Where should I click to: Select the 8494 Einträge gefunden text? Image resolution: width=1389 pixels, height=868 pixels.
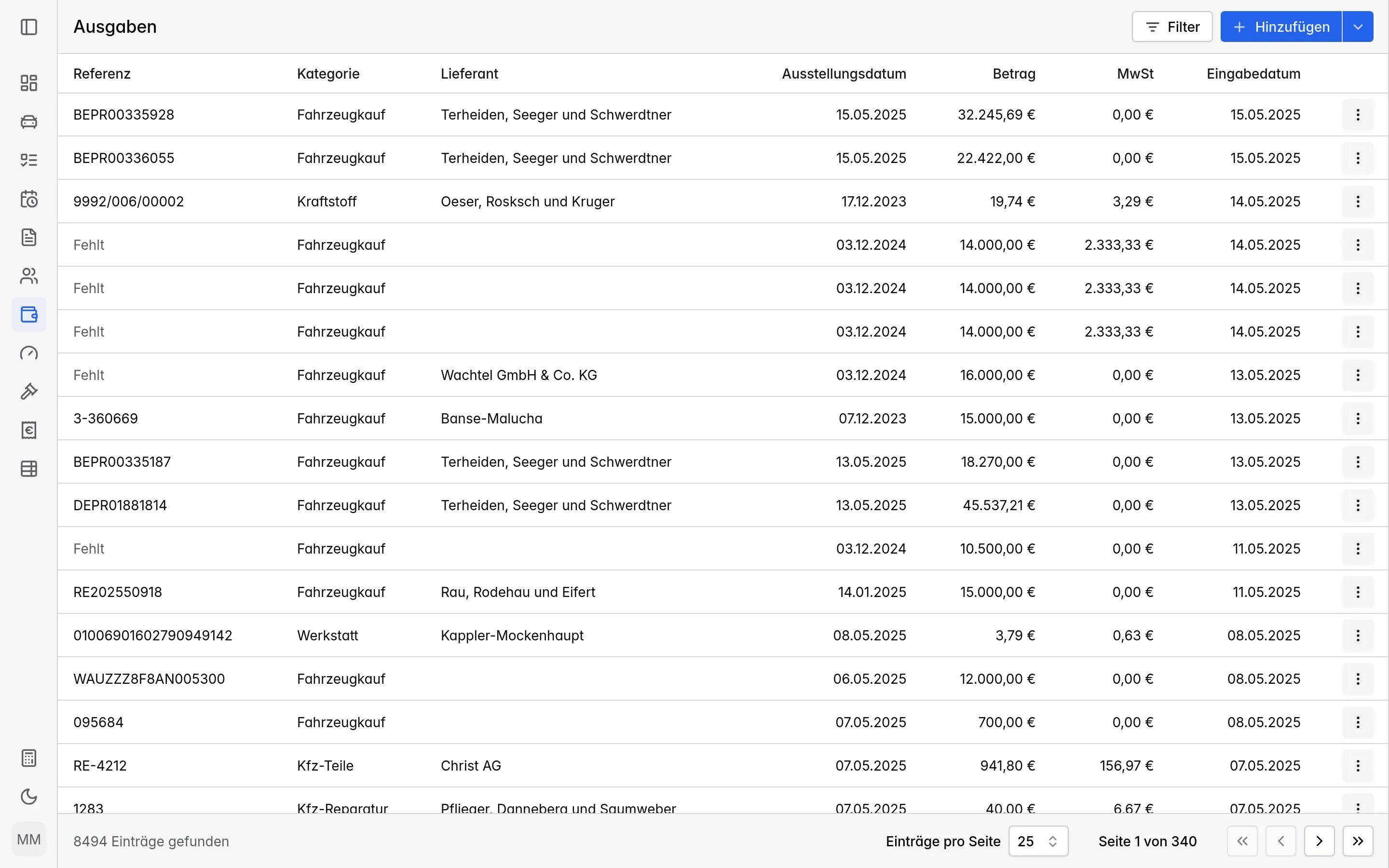click(x=151, y=841)
